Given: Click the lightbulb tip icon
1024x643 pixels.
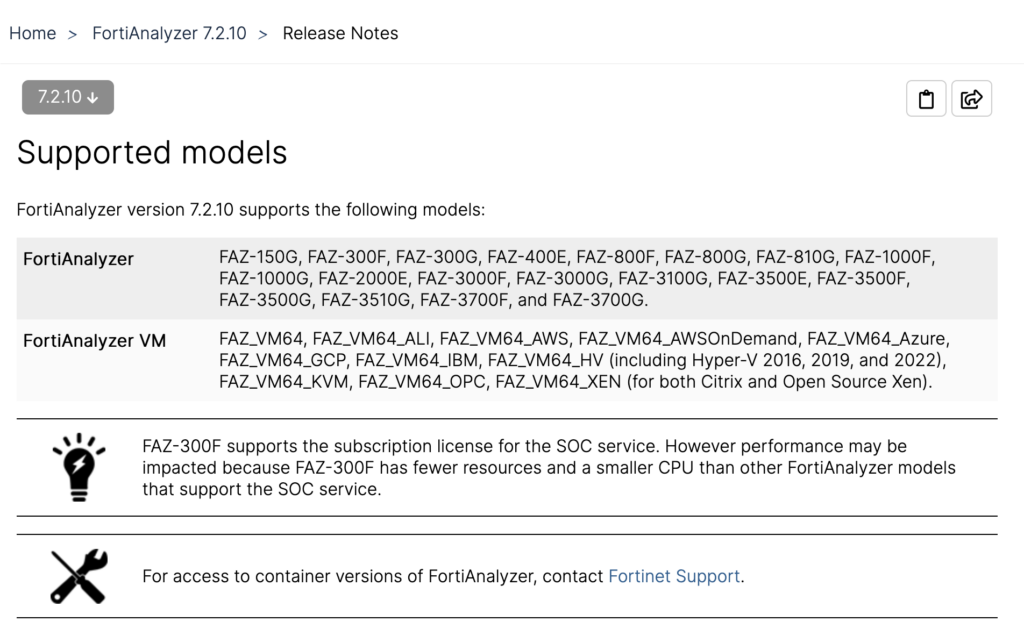Looking at the screenshot, I should click(x=78, y=466).
